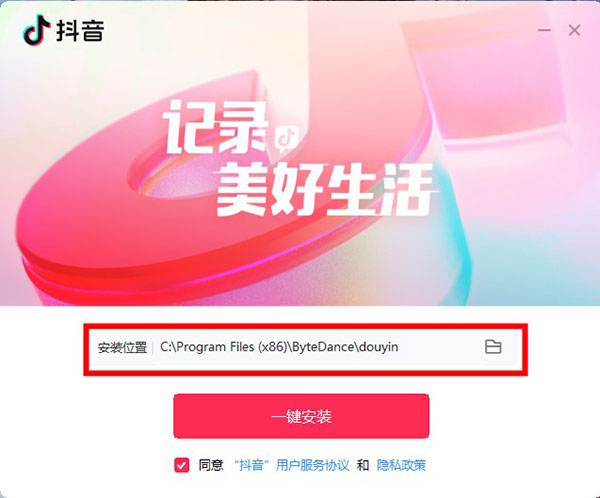This screenshot has height=498, width=600.
Task: Click the 美好生活 headline text
Action: [325, 189]
